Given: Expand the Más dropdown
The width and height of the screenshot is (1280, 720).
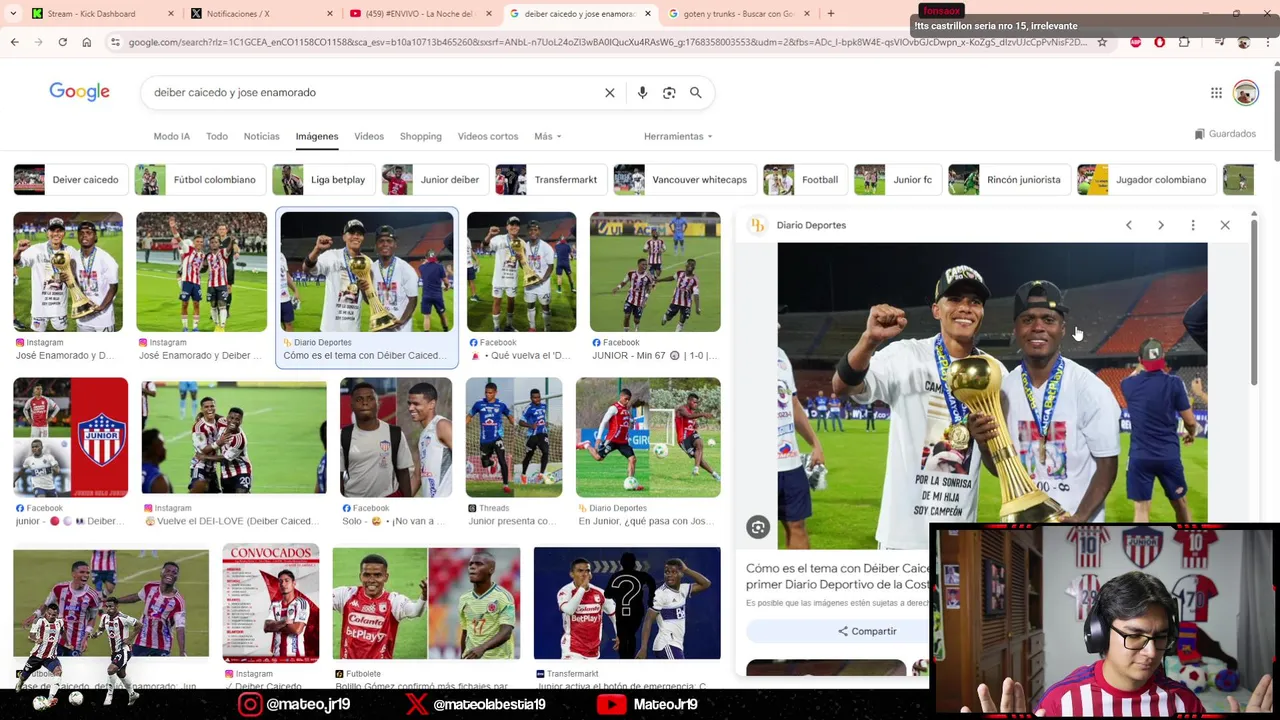Looking at the screenshot, I should click(x=547, y=136).
